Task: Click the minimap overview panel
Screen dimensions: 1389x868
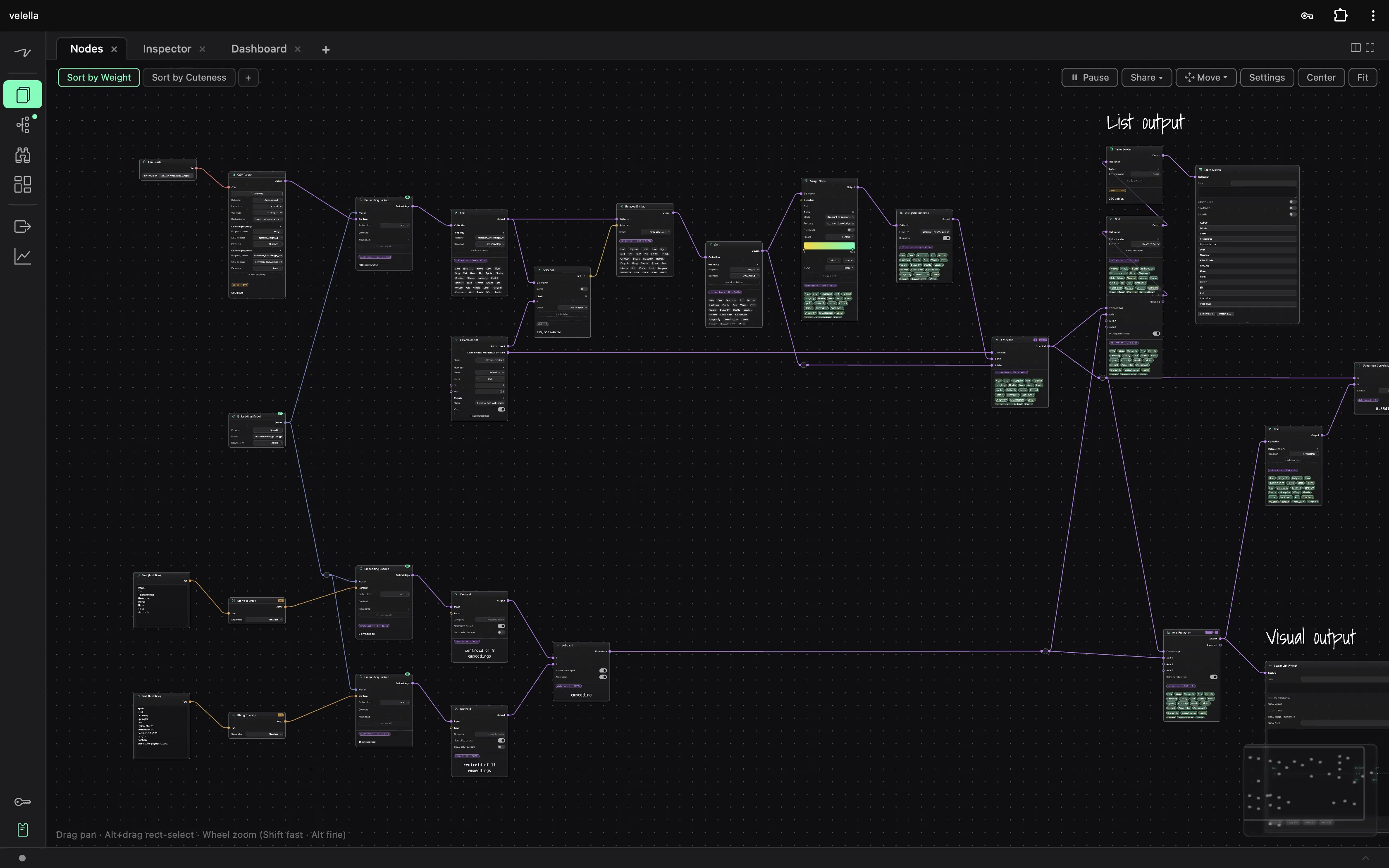Action: click(x=1310, y=789)
